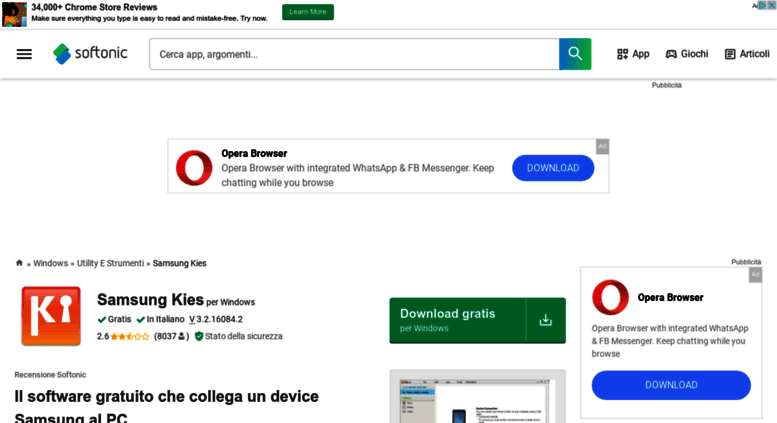
Task: Click version V 3.2.16084.2
Action: 216,319
